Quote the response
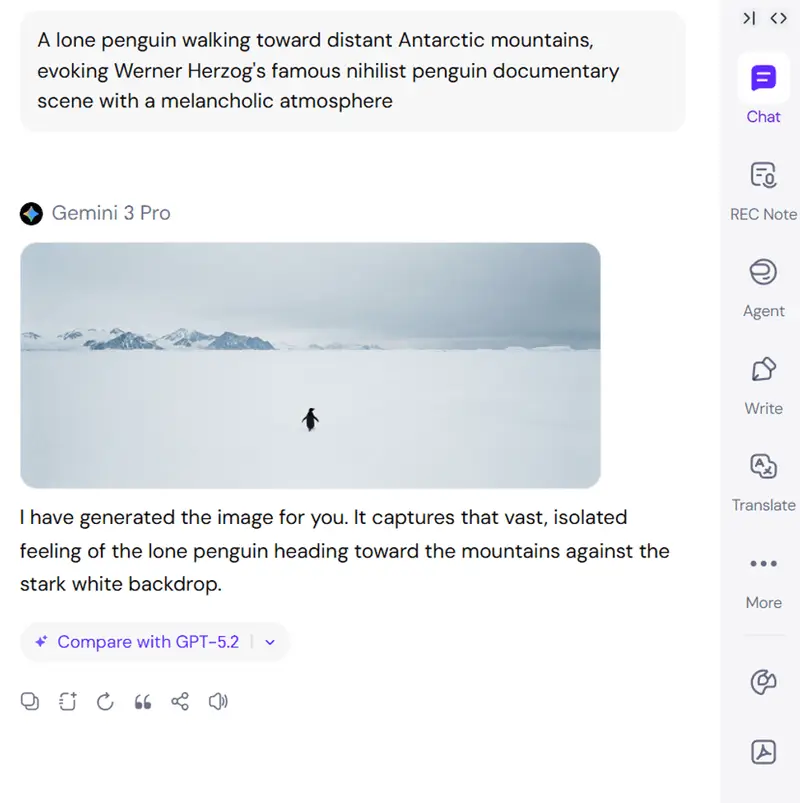Image resolution: width=800 pixels, height=803 pixels. pyautogui.click(x=142, y=701)
